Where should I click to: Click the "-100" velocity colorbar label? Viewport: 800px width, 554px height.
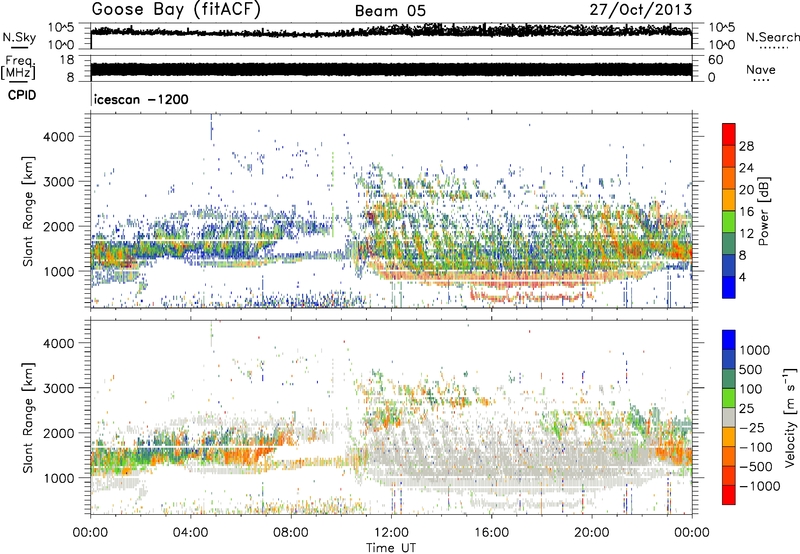[x=756, y=447]
